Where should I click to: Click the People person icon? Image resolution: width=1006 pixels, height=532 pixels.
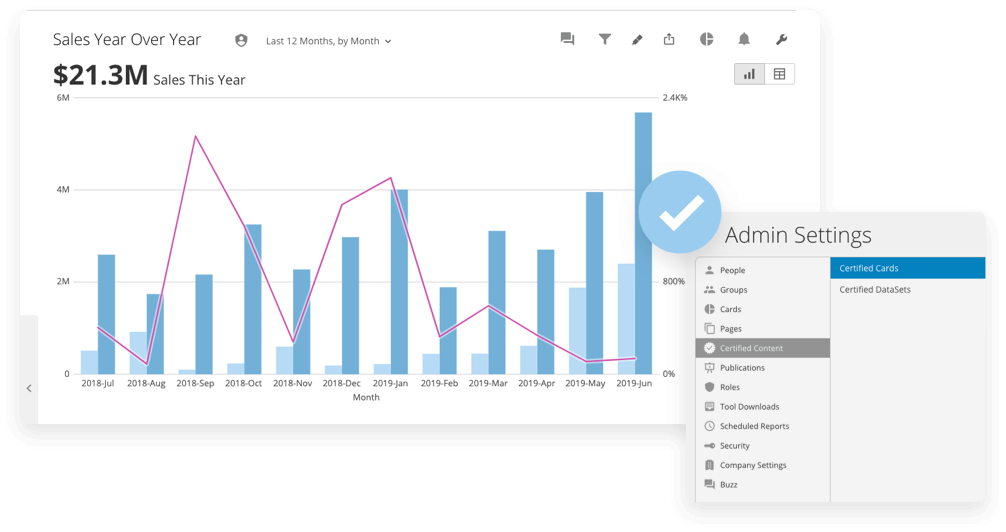710,270
